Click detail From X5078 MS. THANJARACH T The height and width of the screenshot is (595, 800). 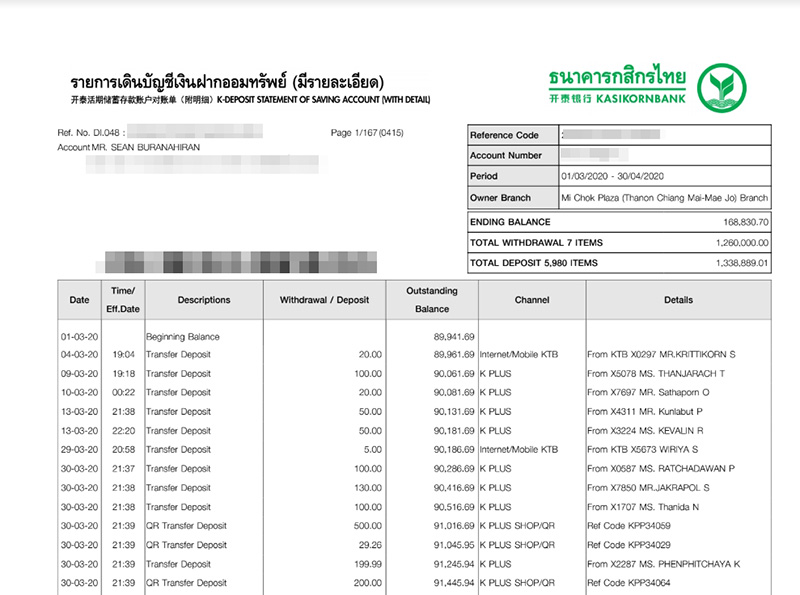pyautogui.click(x=656, y=374)
